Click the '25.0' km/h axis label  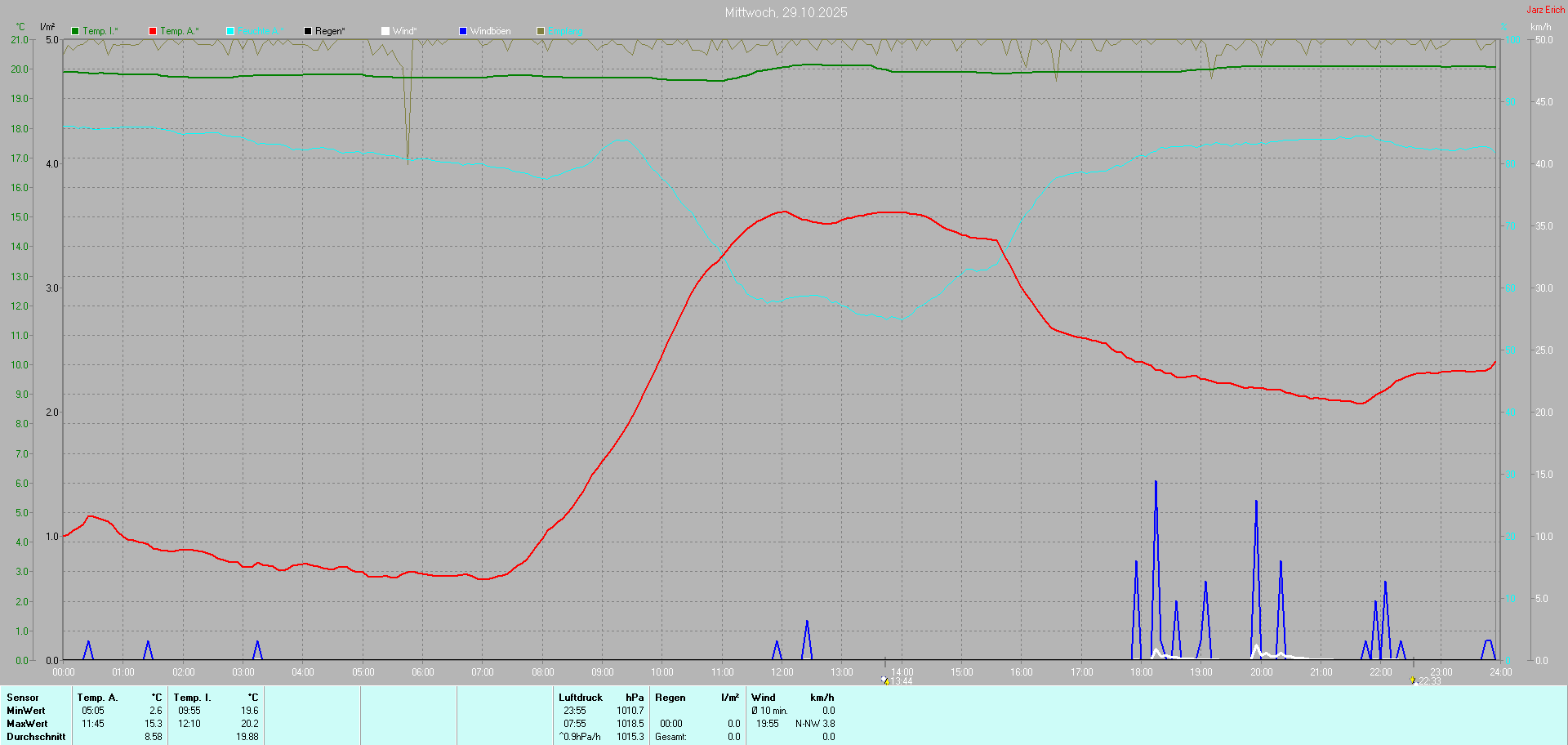pos(1544,350)
